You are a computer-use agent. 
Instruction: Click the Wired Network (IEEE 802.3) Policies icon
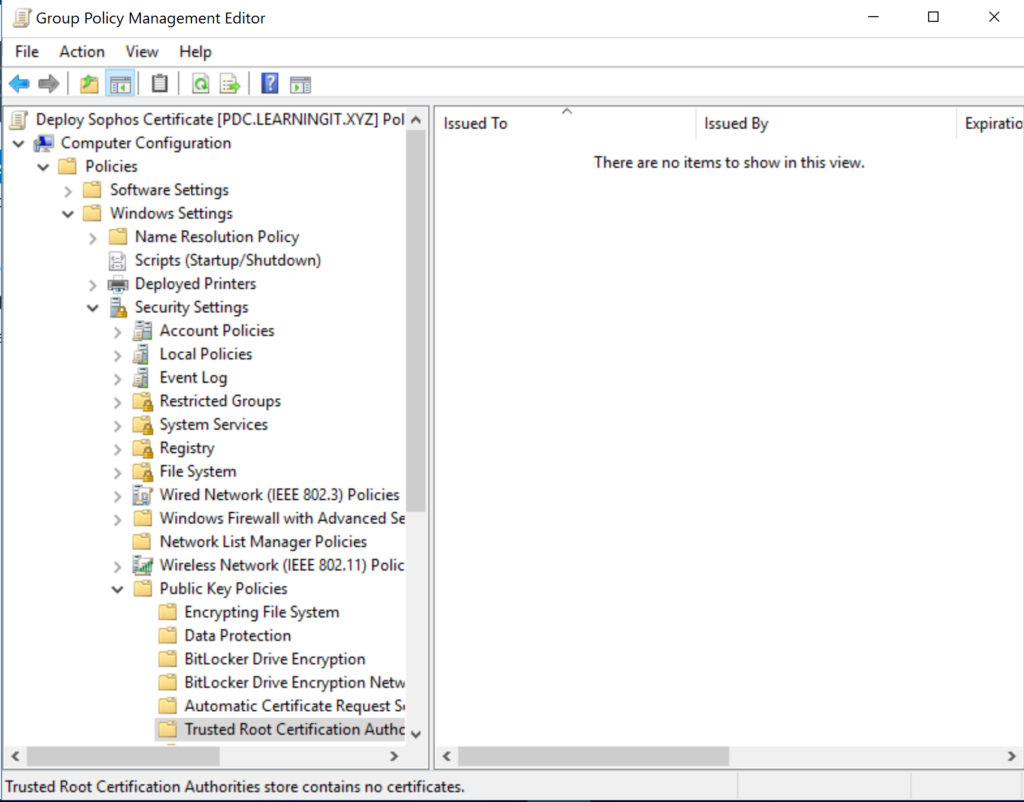click(142, 496)
